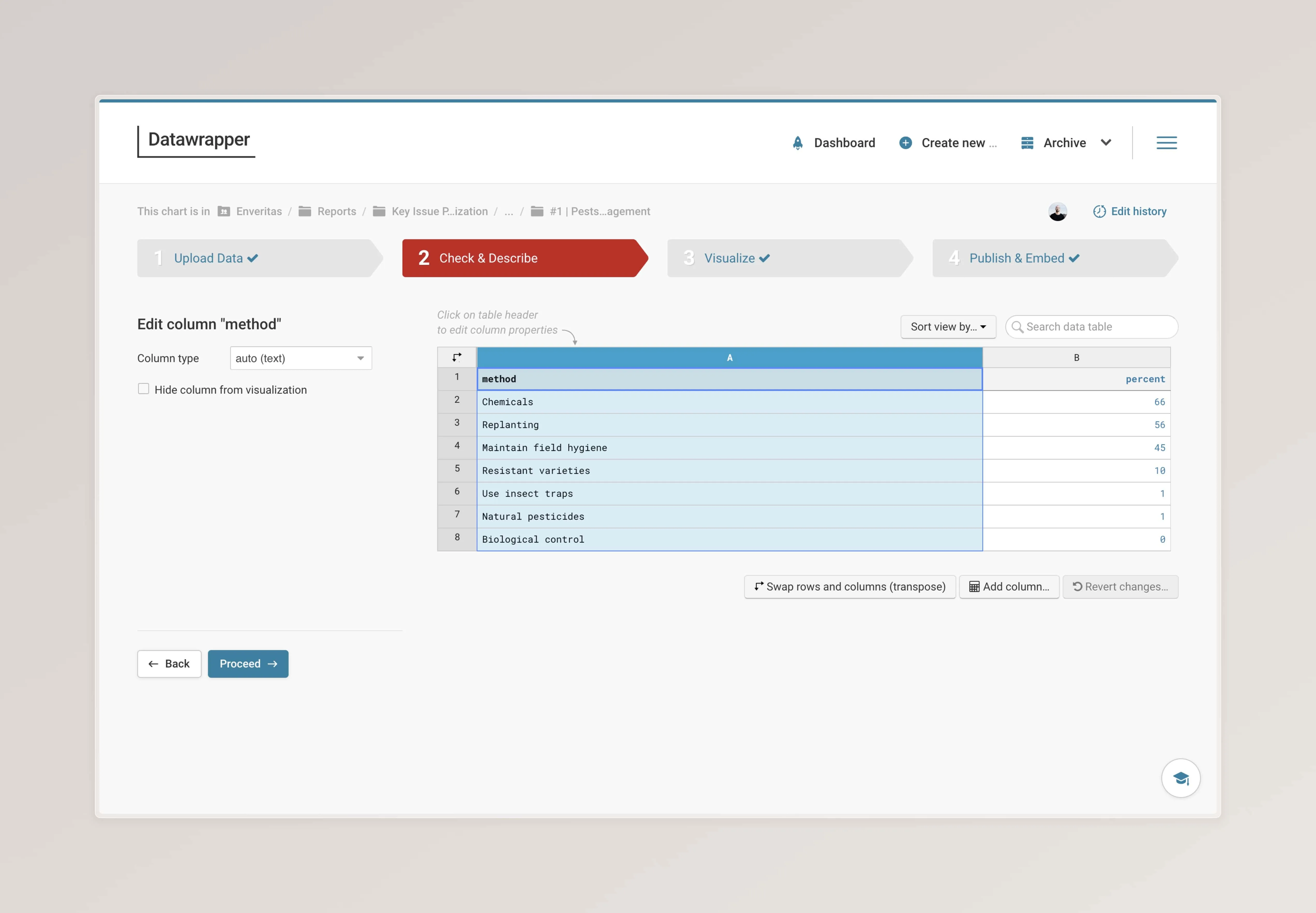Expand the Archive chevron in the header
The height and width of the screenshot is (913, 1316).
(1105, 143)
